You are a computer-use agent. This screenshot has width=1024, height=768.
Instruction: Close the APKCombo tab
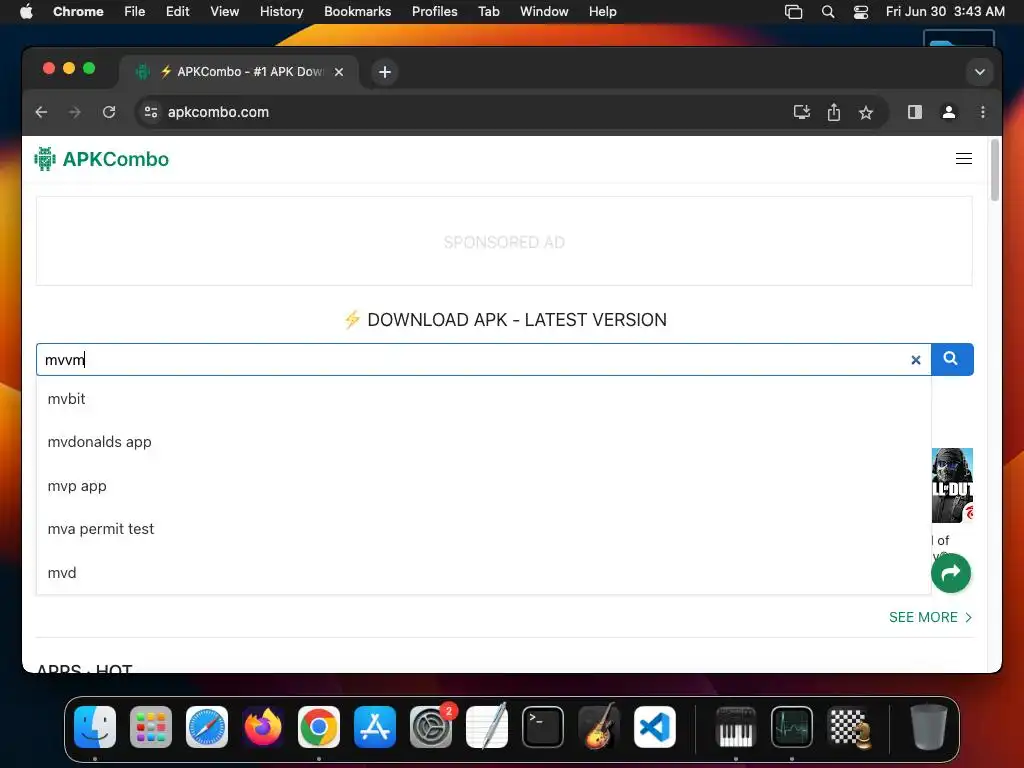tap(339, 72)
